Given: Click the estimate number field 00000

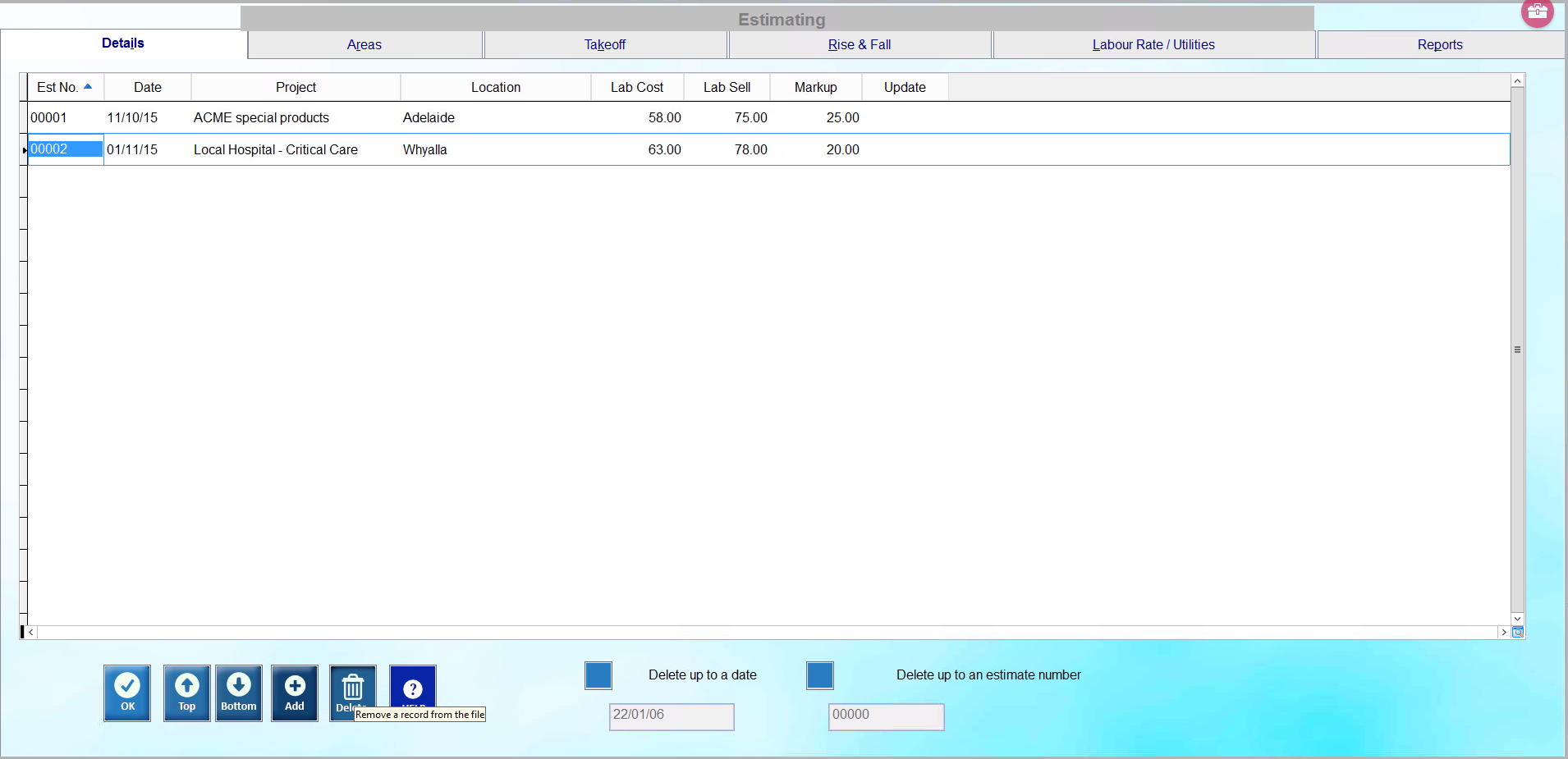Looking at the screenshot, I should [x=886, y=716].
